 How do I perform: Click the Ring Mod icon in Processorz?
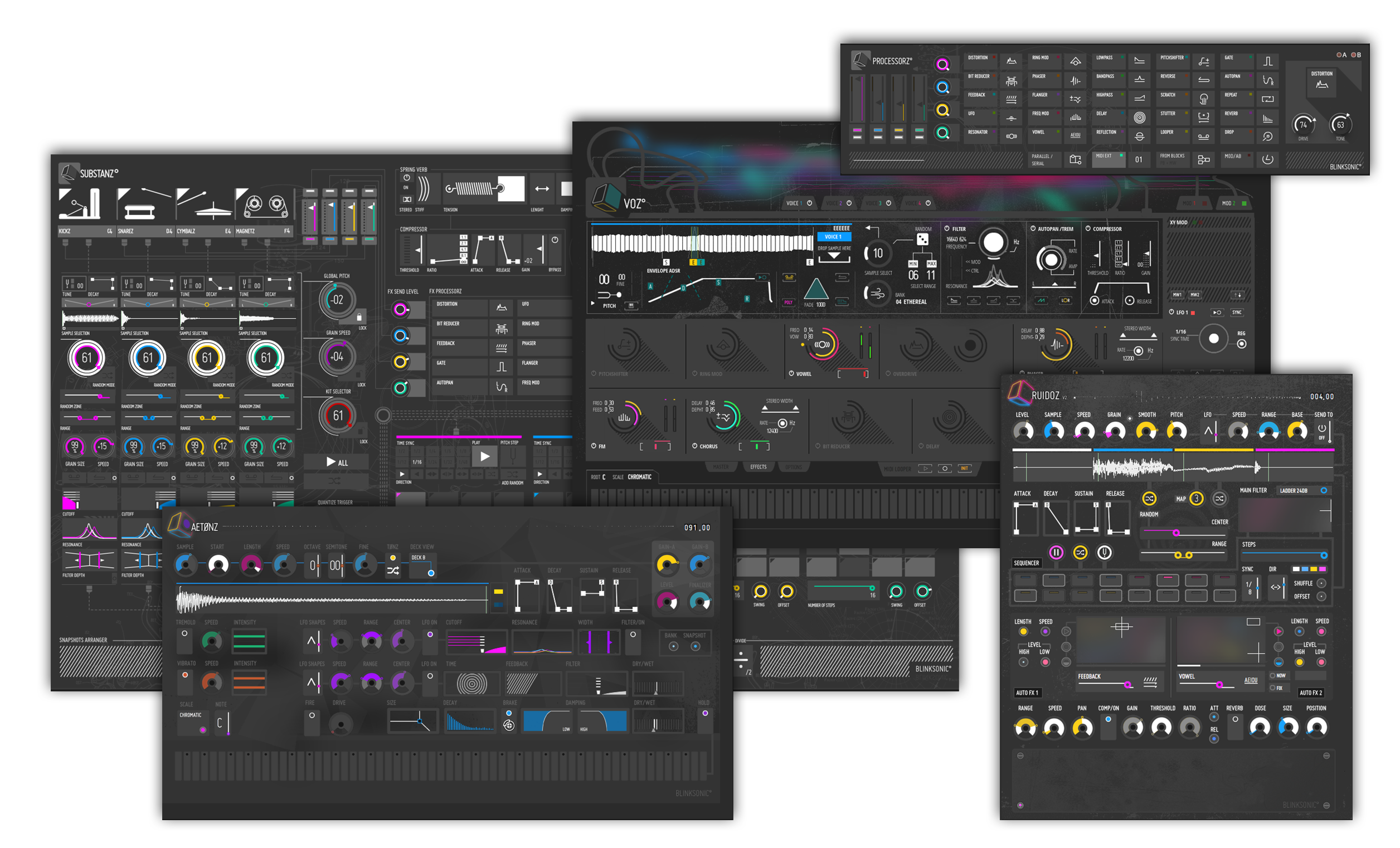point(1076,61)
